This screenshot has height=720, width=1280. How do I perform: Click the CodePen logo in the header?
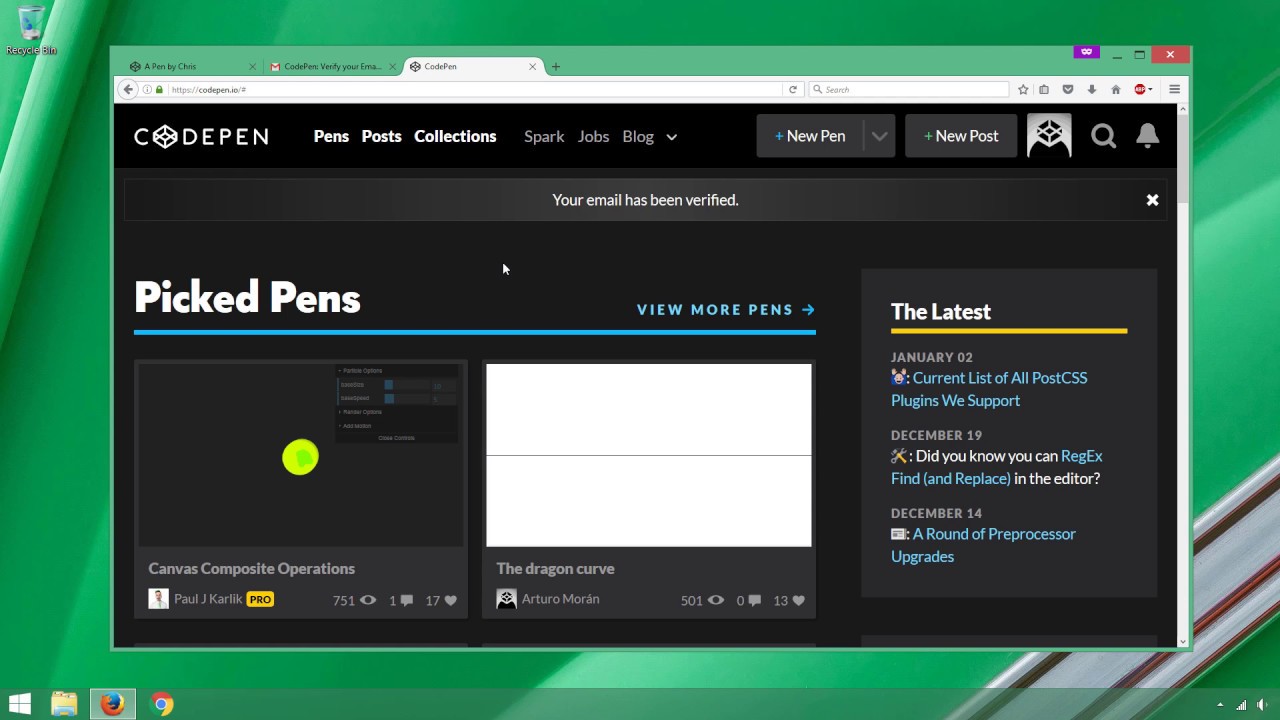click(x=201, y=137)
